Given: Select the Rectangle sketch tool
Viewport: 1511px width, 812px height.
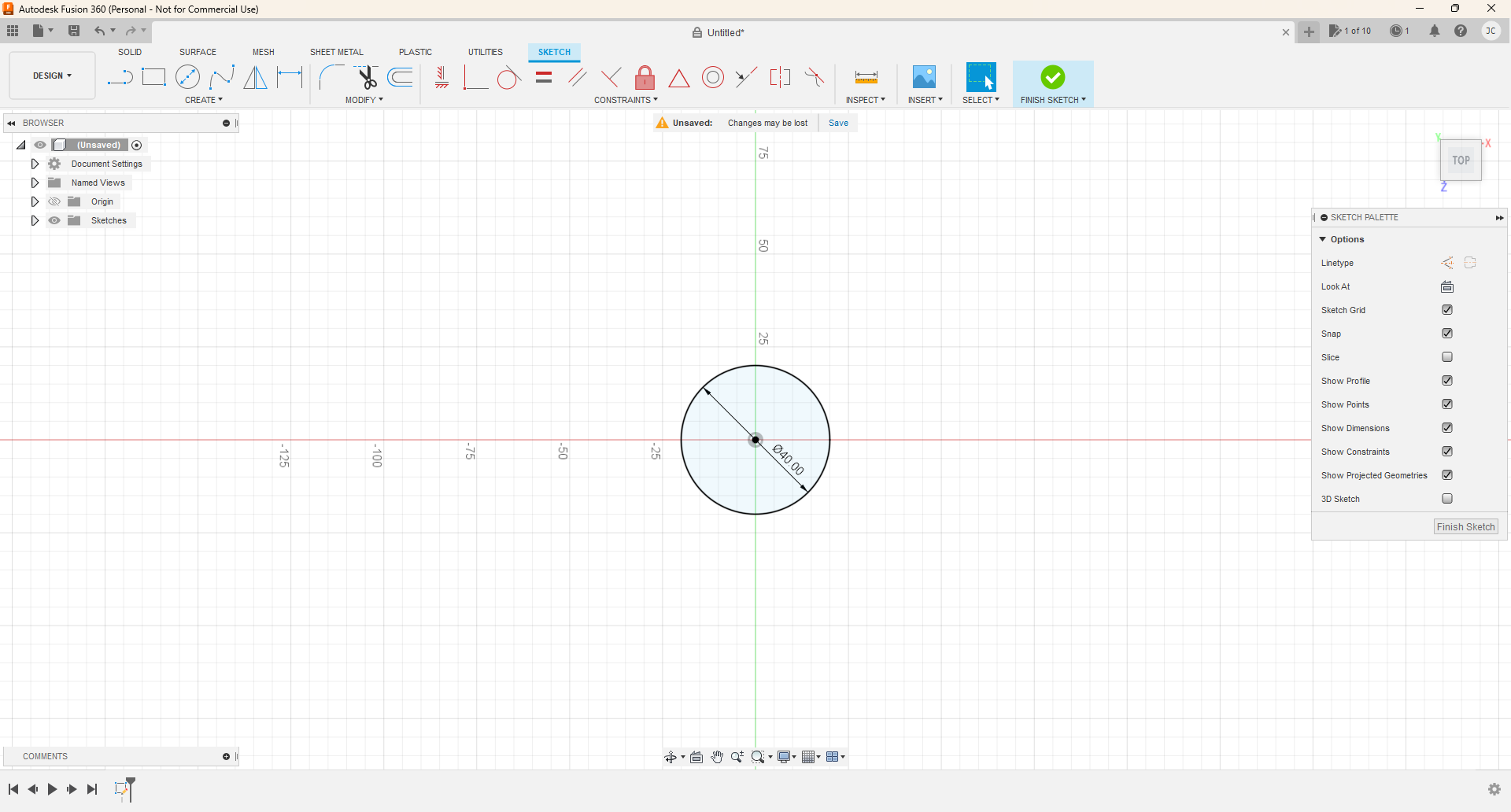Looking at the screenshot, I should 153,77.
